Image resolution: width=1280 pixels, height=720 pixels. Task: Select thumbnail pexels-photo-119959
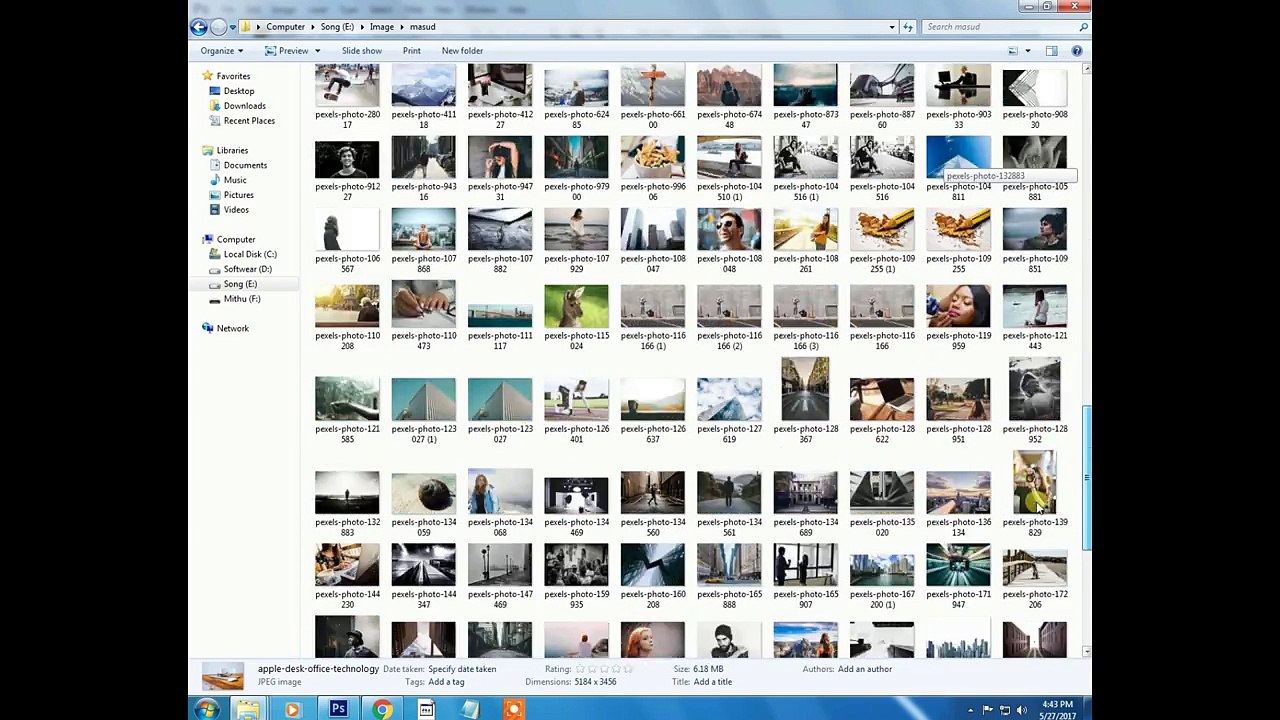958,306
